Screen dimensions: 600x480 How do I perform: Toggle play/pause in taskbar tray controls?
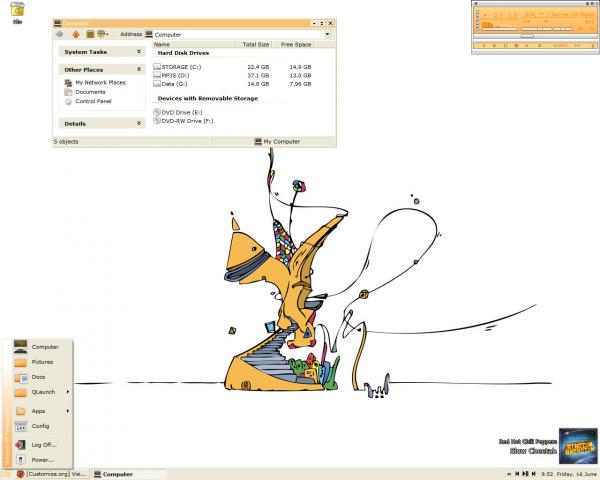(525, 474)
